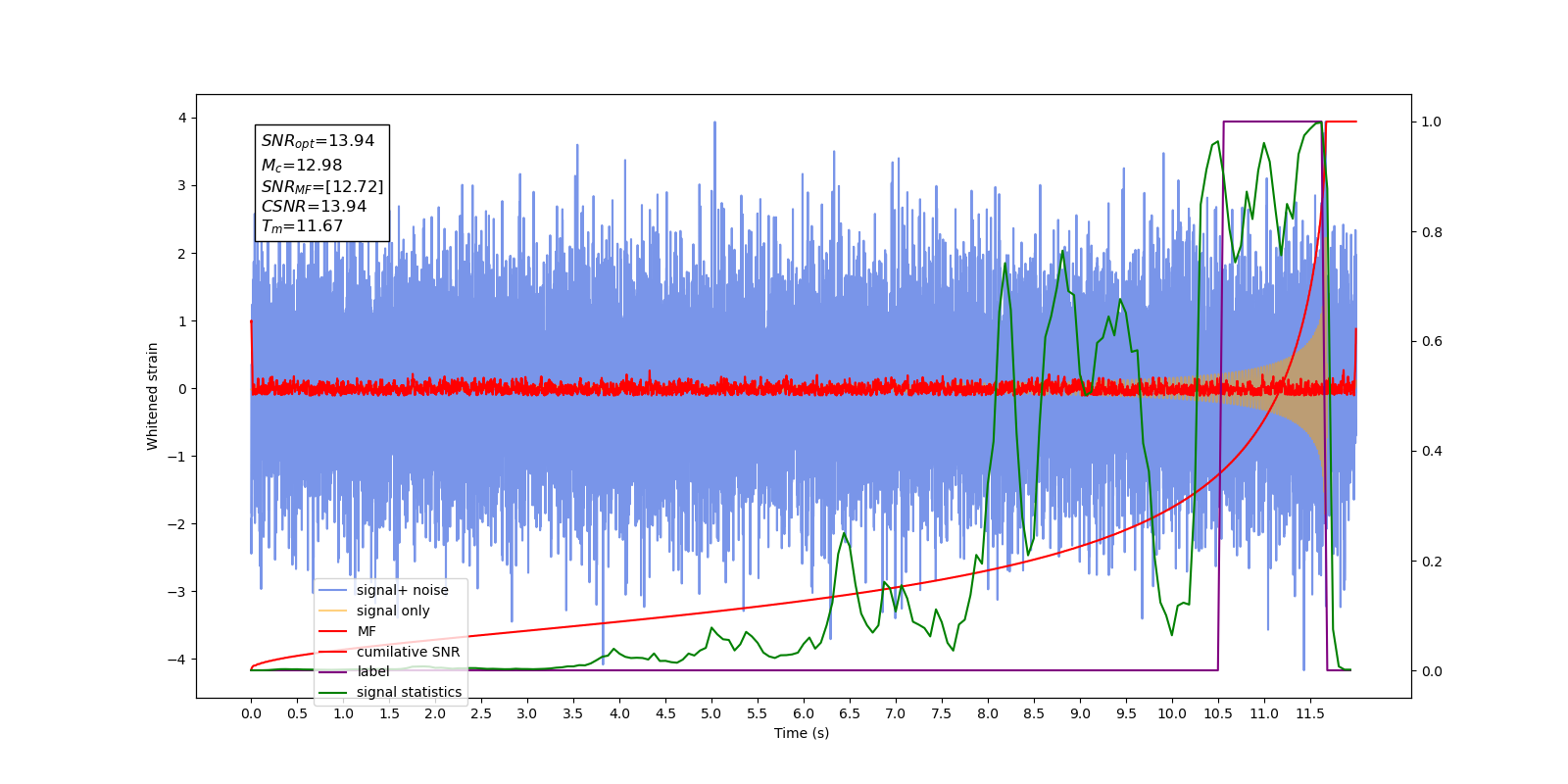Click the 'Time (s)' x-axis label
Screen dimensions: 1568x784
[x=802, y=733]
